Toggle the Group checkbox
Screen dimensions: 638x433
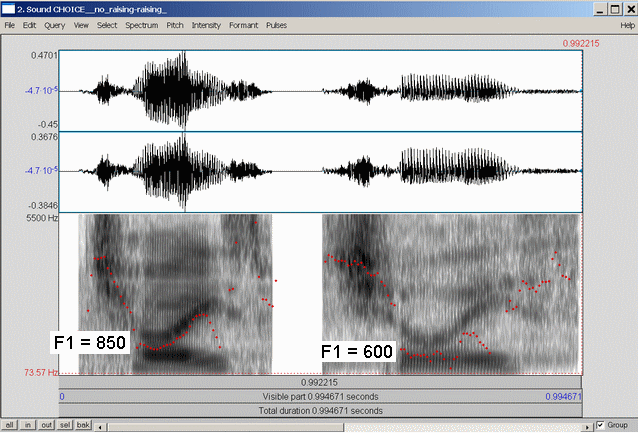(x=599, y=425)
